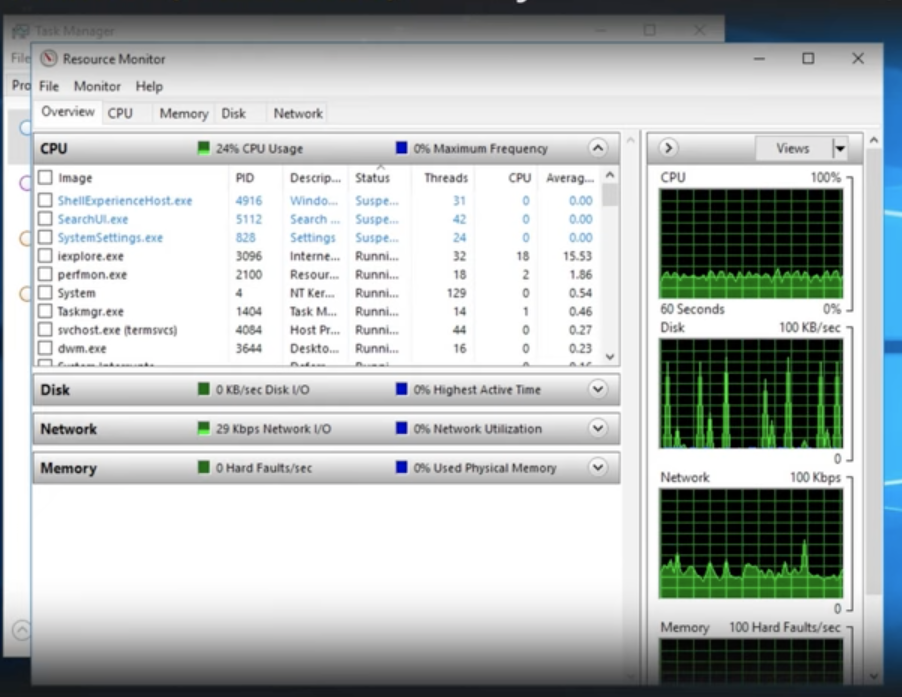Collapse the graphs pane with arrow button
The height and width of the screenshot is (697, 902).
tap(668, 148)
